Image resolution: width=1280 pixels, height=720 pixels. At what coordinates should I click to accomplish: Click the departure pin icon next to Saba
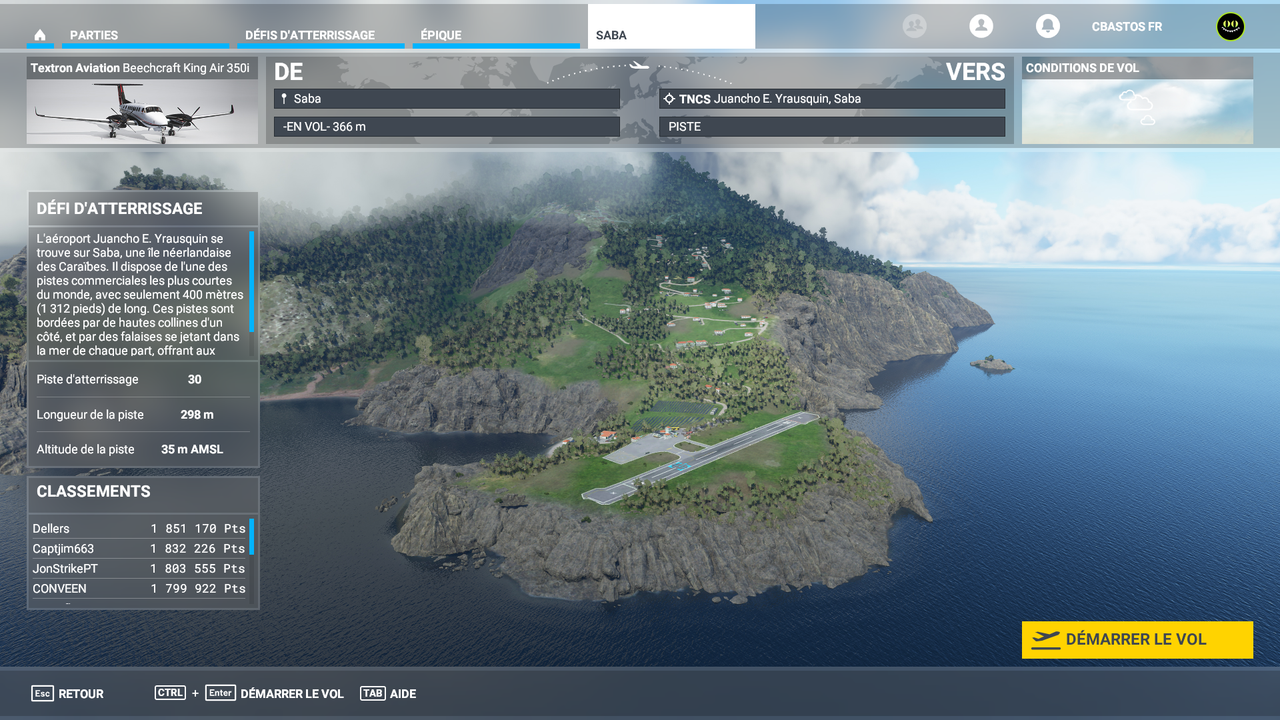point(282,98)
